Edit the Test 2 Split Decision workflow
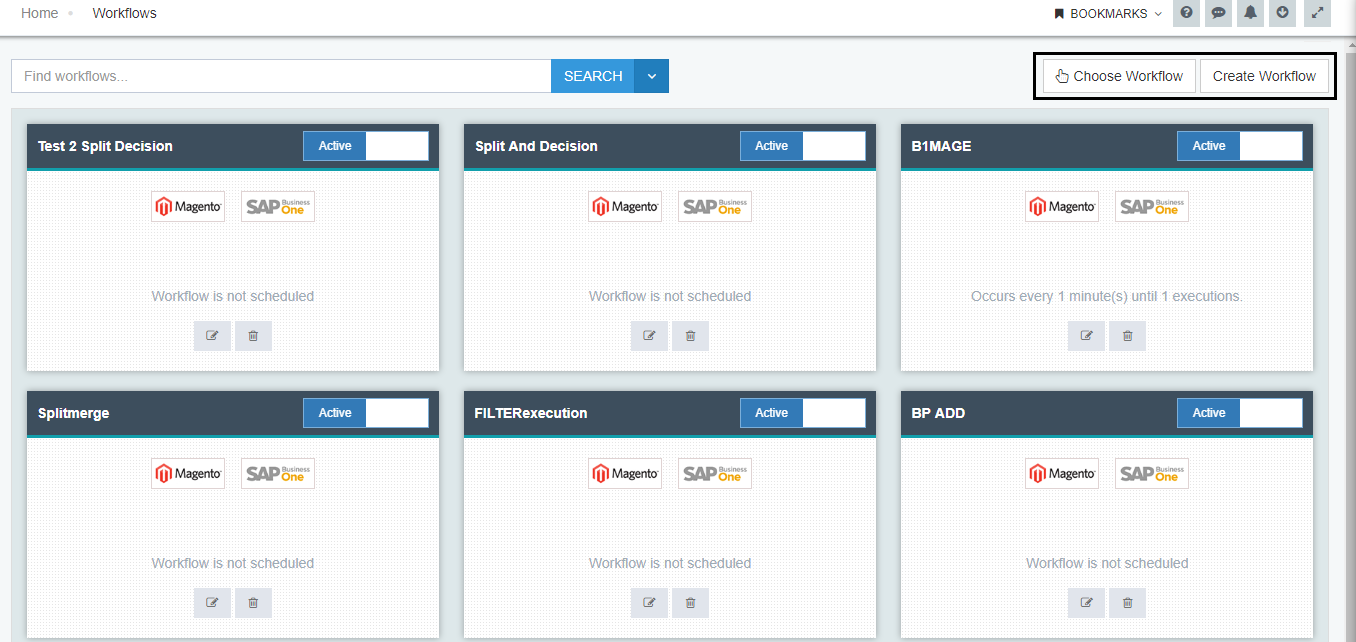The width and height of the screenshot is (1356, 642). click(212, 336)
